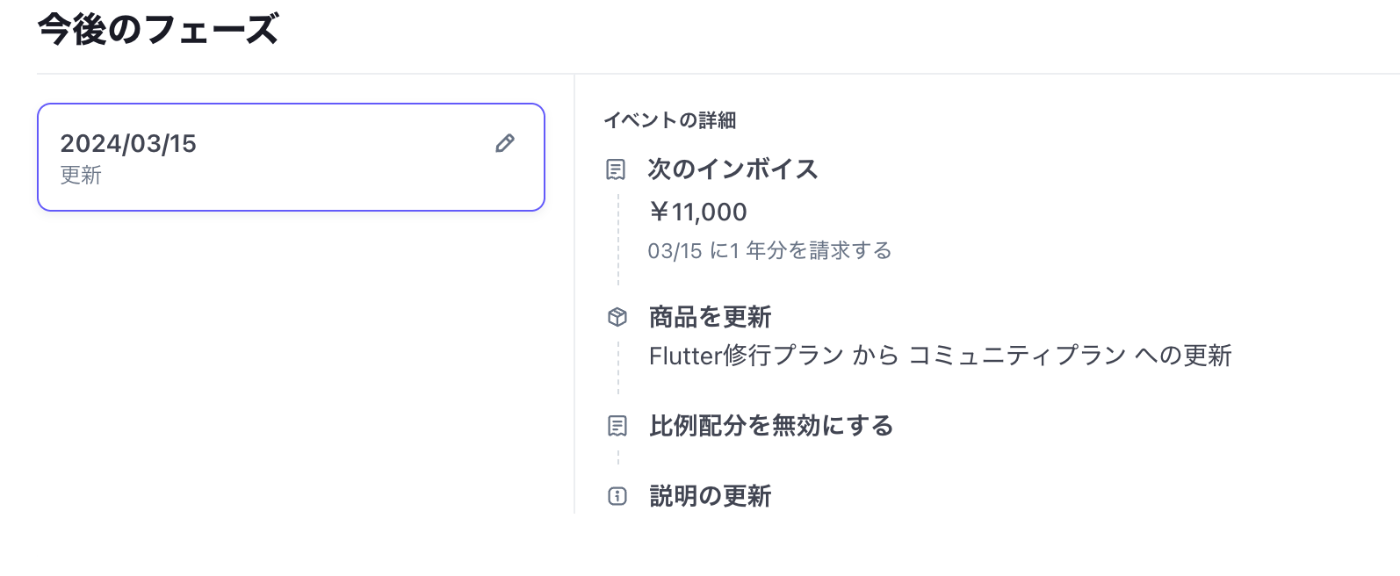Click the 商品を更新 event title

coord(710,318)
